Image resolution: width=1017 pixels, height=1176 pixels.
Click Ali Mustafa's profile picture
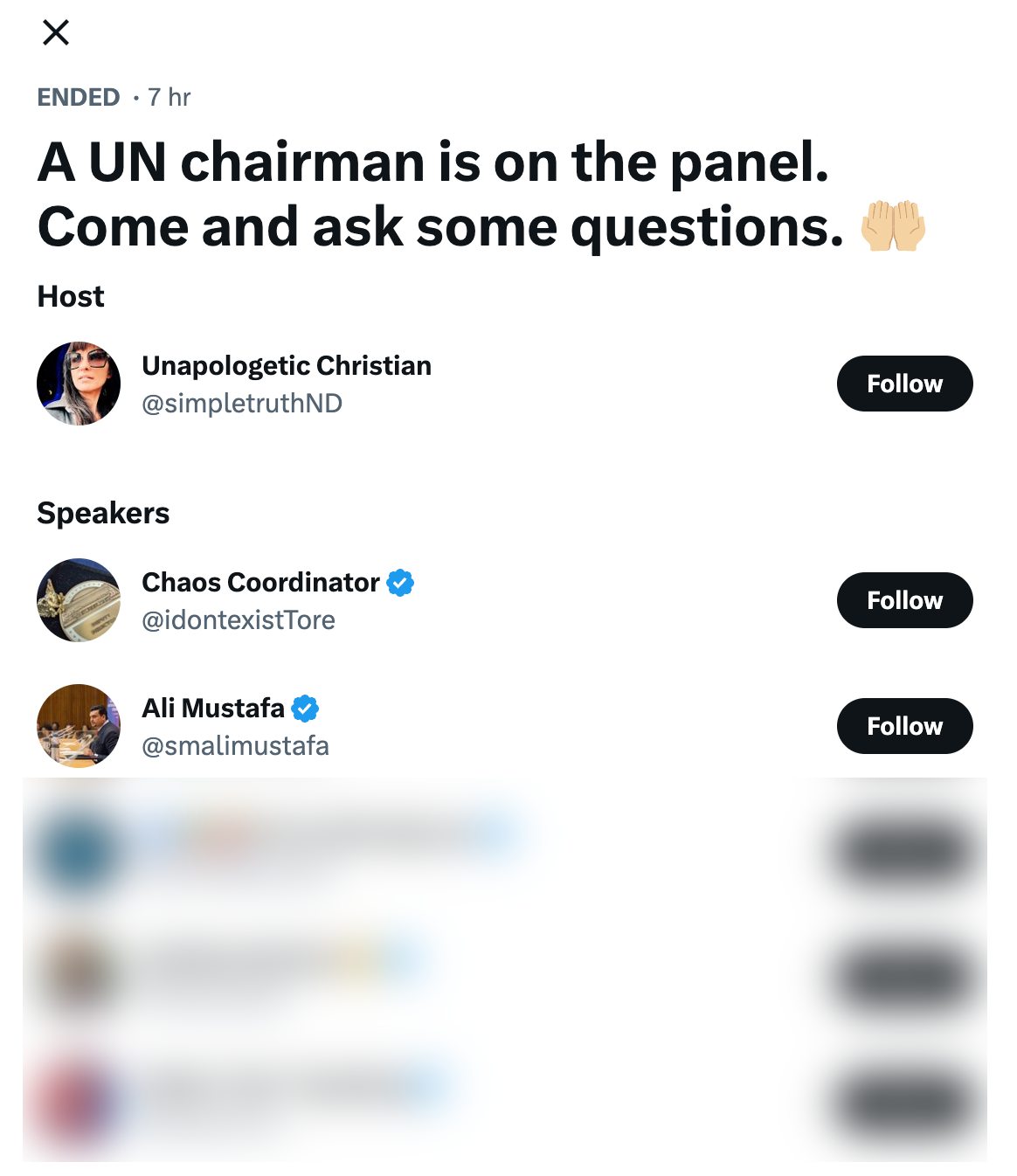point(78,725)
